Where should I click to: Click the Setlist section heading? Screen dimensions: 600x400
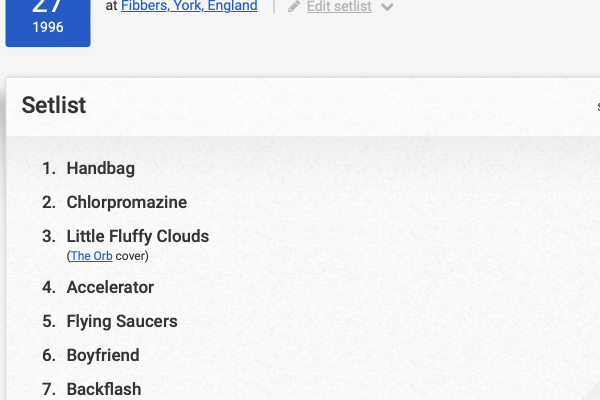point(54,105)
